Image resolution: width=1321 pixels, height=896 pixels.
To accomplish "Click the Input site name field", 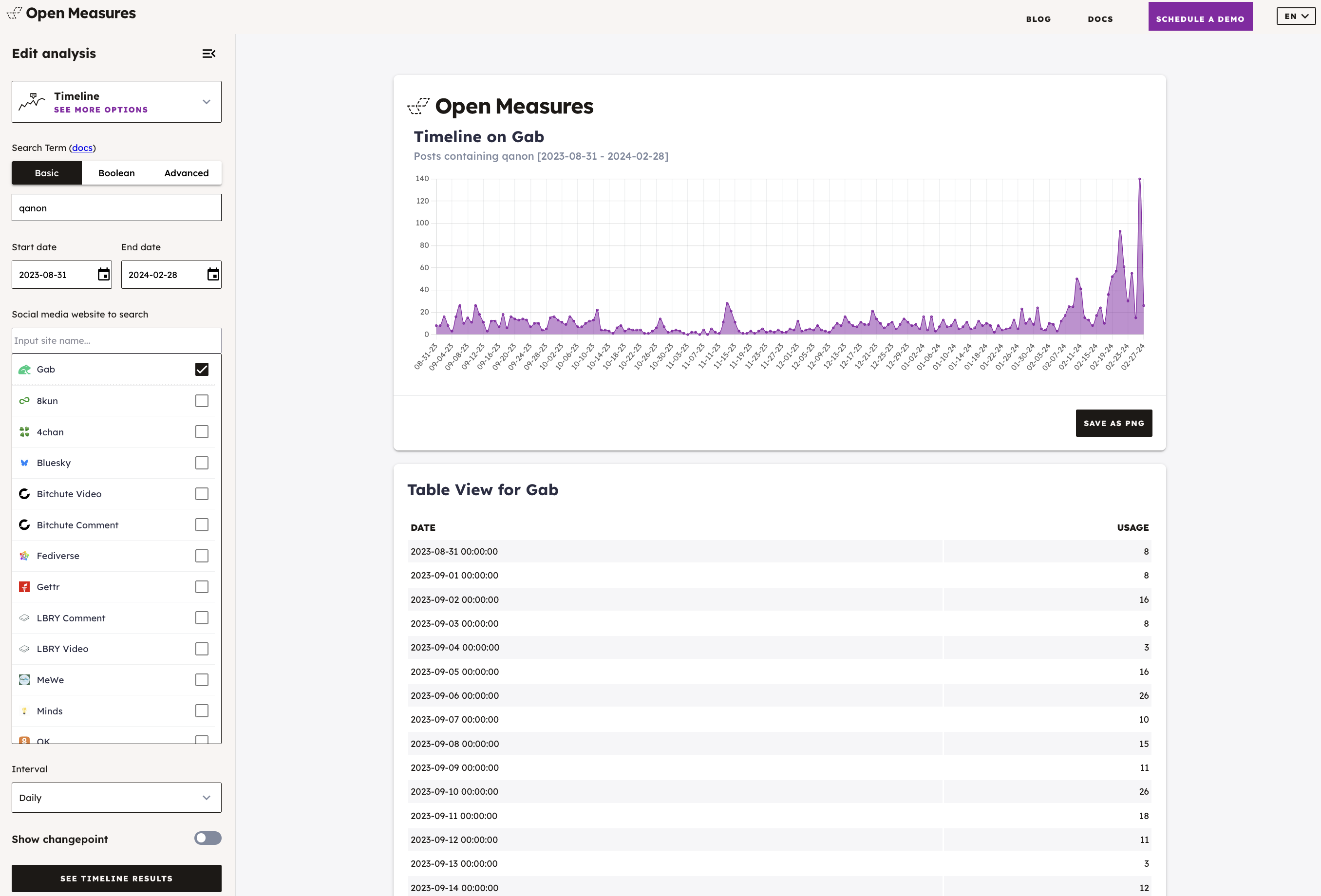I will [116, 340].
